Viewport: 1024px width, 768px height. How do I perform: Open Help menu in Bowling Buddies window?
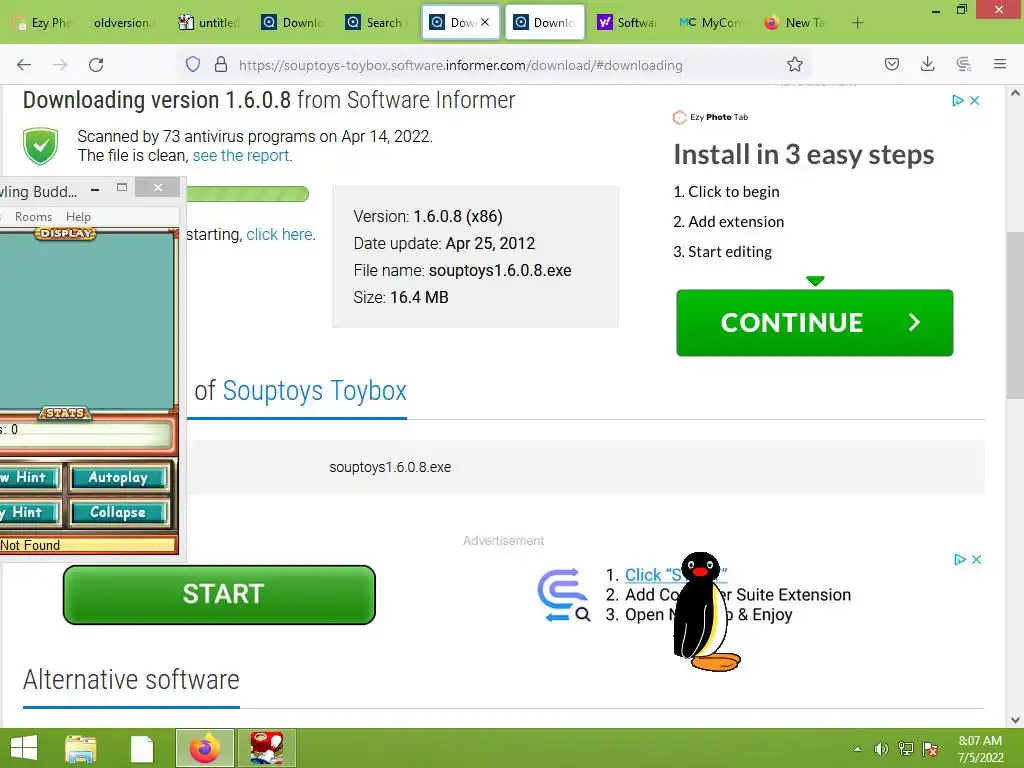pyautogui.click(x=78, y=217)
